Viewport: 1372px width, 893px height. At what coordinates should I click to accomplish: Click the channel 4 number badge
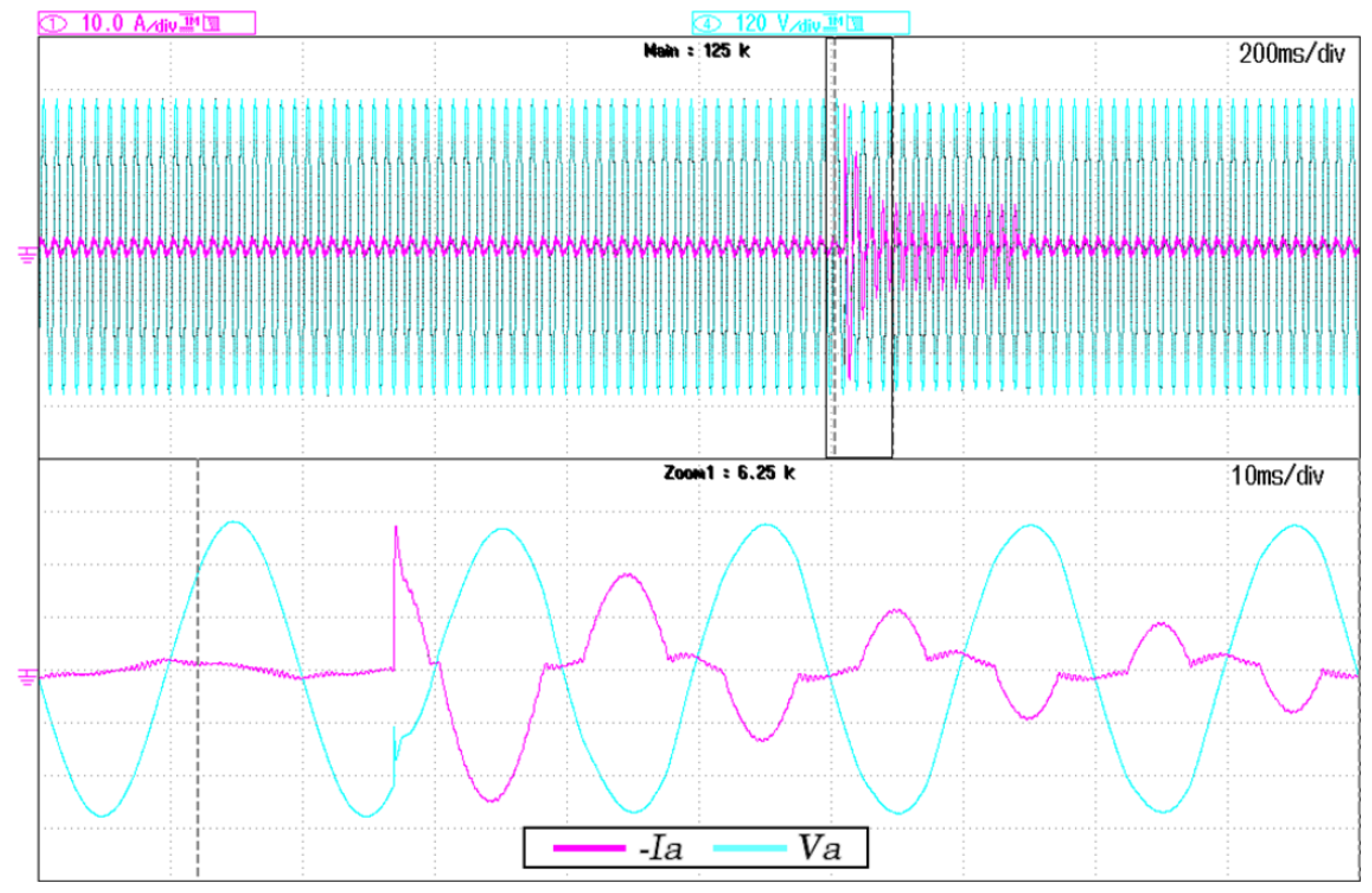[x=708, y=24]
